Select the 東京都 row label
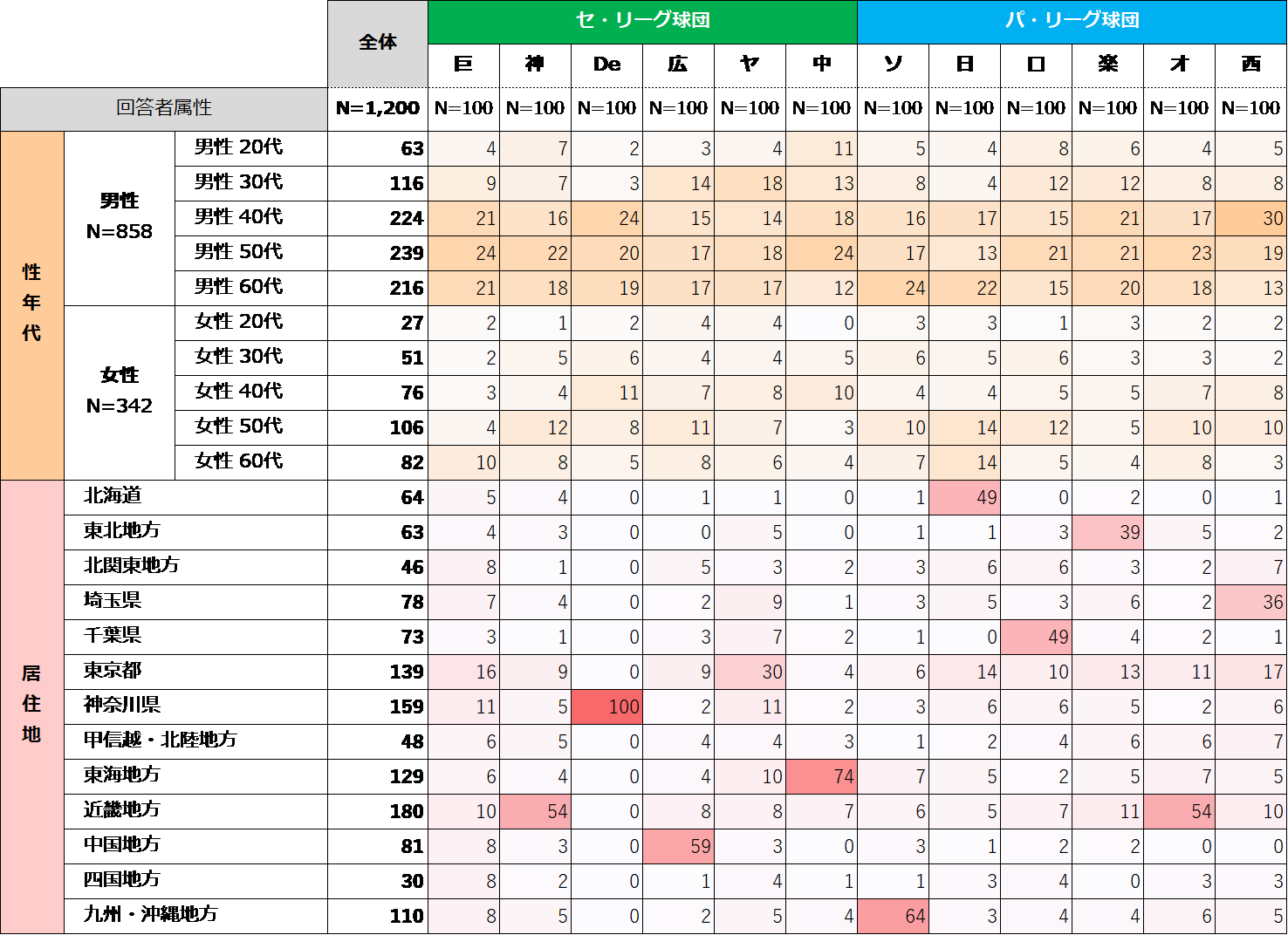1288x935 pixels. 113,671
